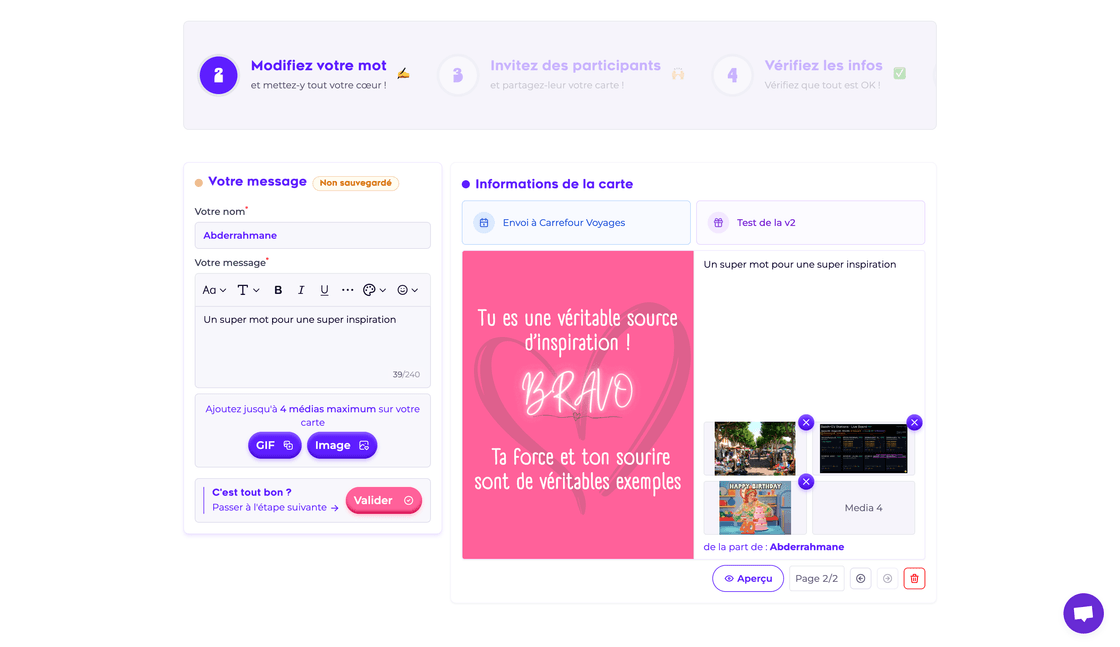Viewport: 1120px width, 647px height.
Task: Select the pink card preview image
Action: coord(577,404)
